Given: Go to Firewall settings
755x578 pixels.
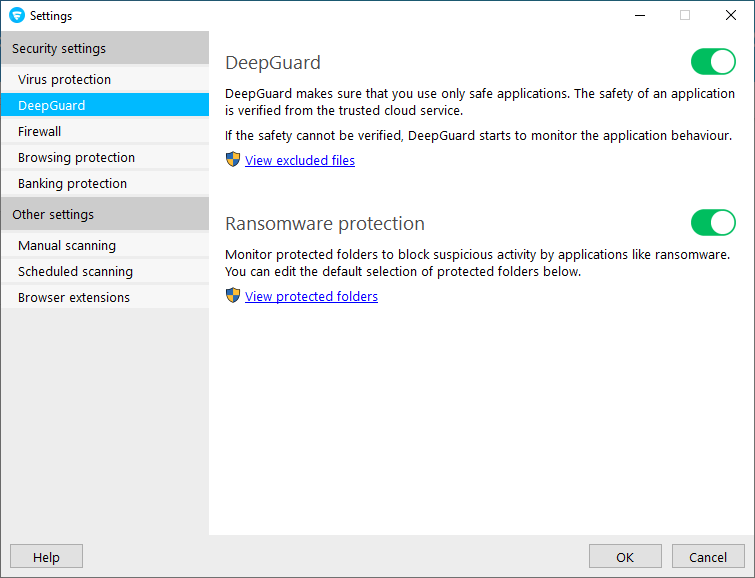Looking at the screenshot, I should [x=40, y=131].
